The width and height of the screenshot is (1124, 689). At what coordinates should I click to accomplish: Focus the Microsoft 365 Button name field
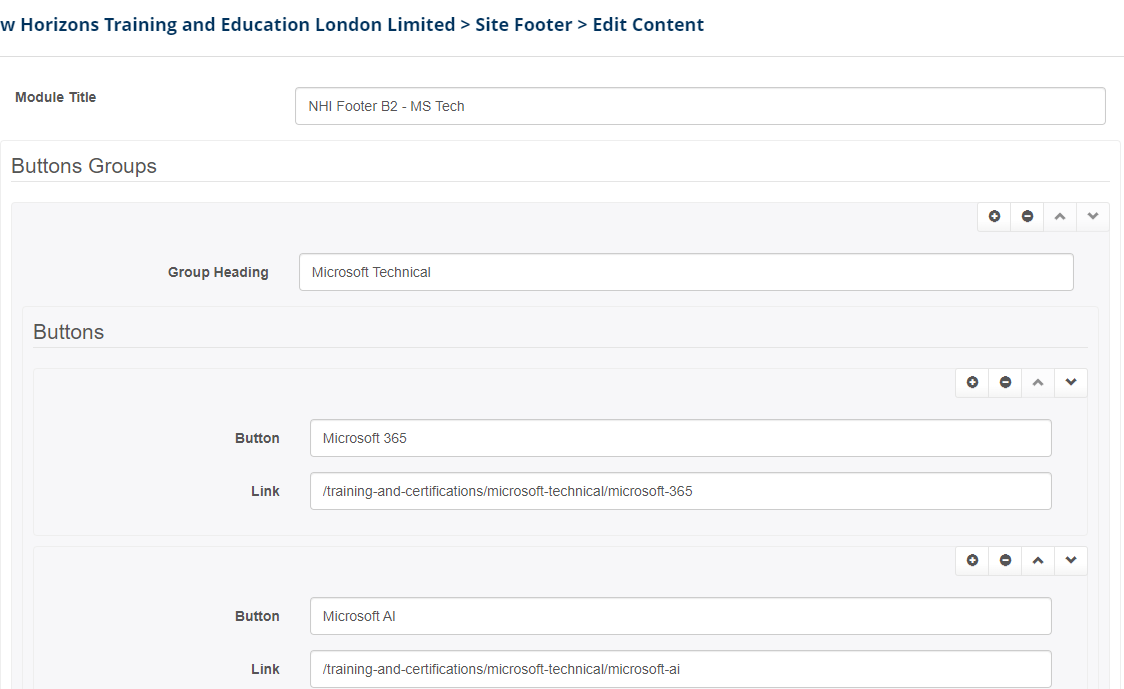click(680, 438)
